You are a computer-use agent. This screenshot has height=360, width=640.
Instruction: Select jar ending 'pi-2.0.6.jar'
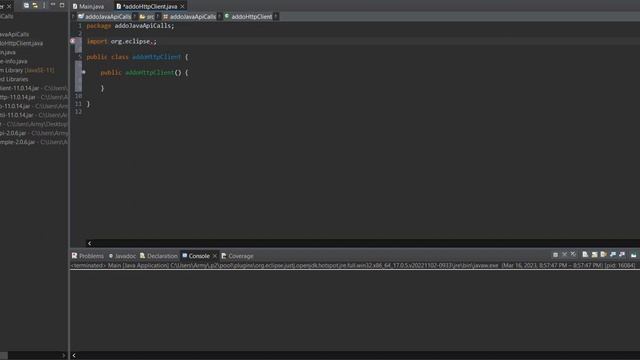pos(34,133)
